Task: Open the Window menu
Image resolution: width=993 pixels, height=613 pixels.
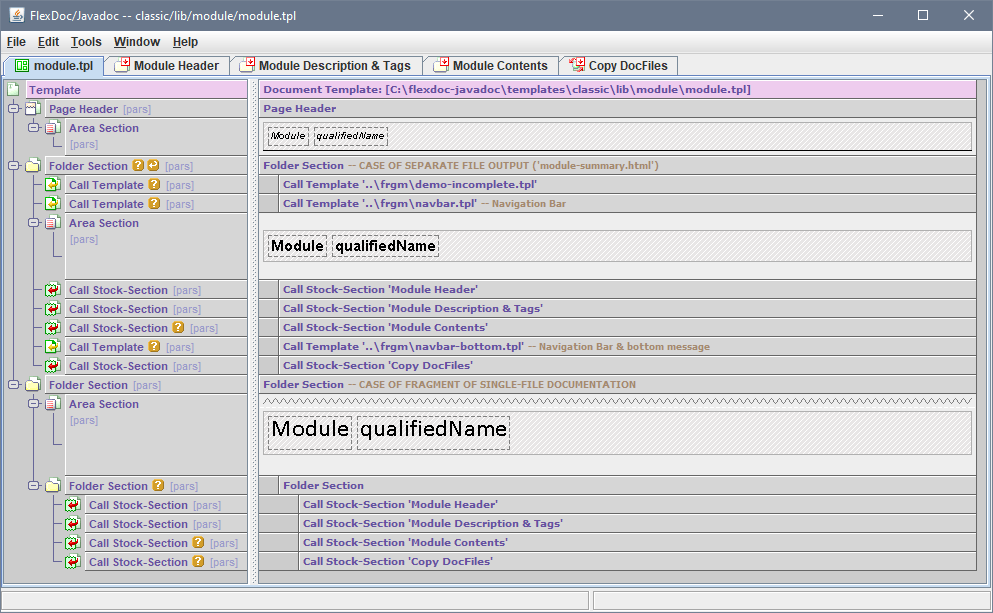Action: [x=136, y=42]
